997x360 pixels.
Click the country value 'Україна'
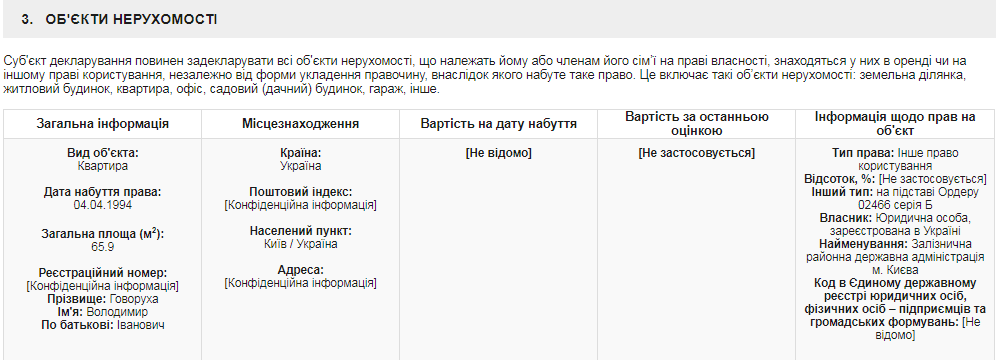click(300, 166)
